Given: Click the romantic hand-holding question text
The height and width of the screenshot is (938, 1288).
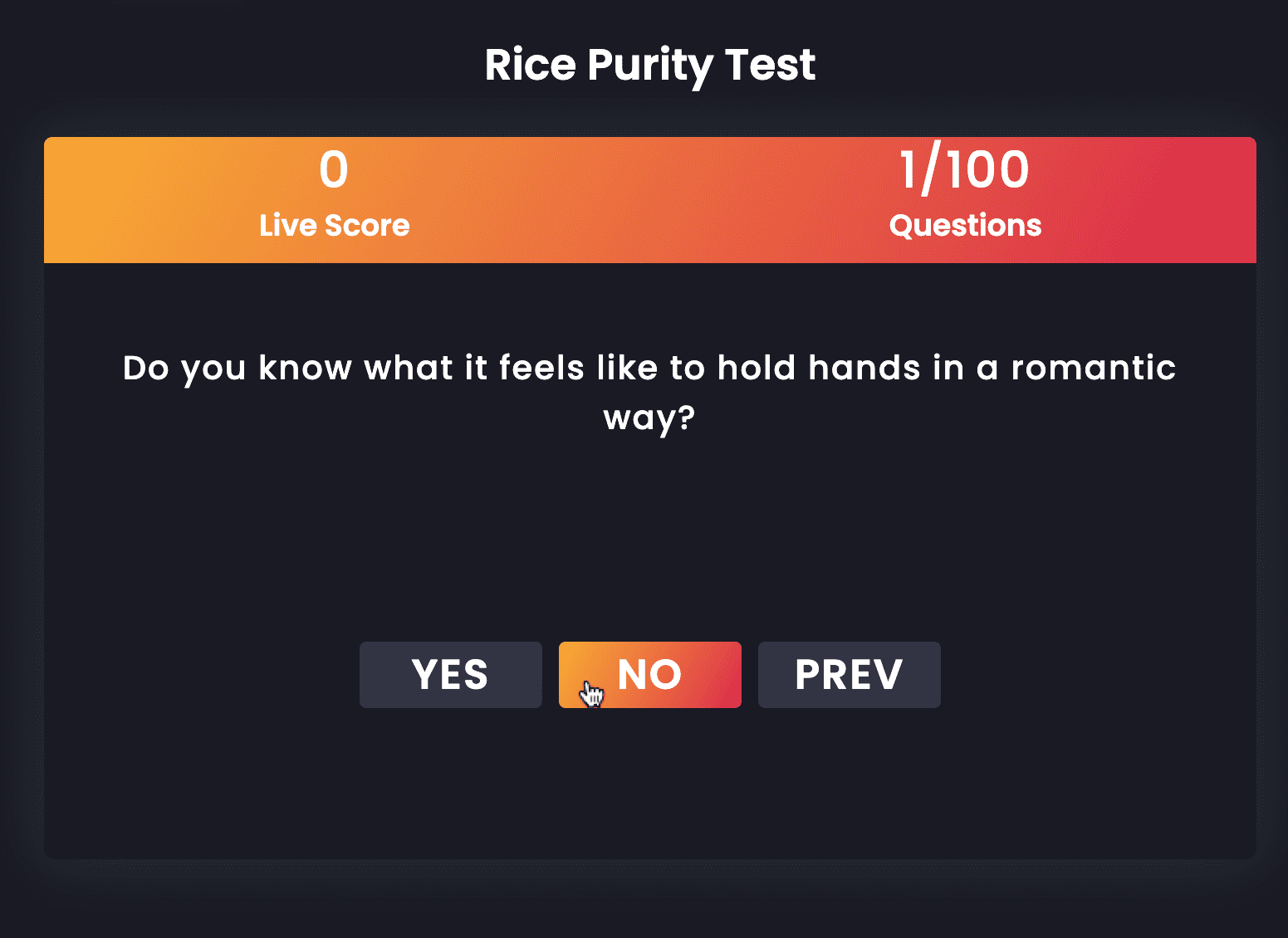Looking at the screenshot, I should point(649,390).
